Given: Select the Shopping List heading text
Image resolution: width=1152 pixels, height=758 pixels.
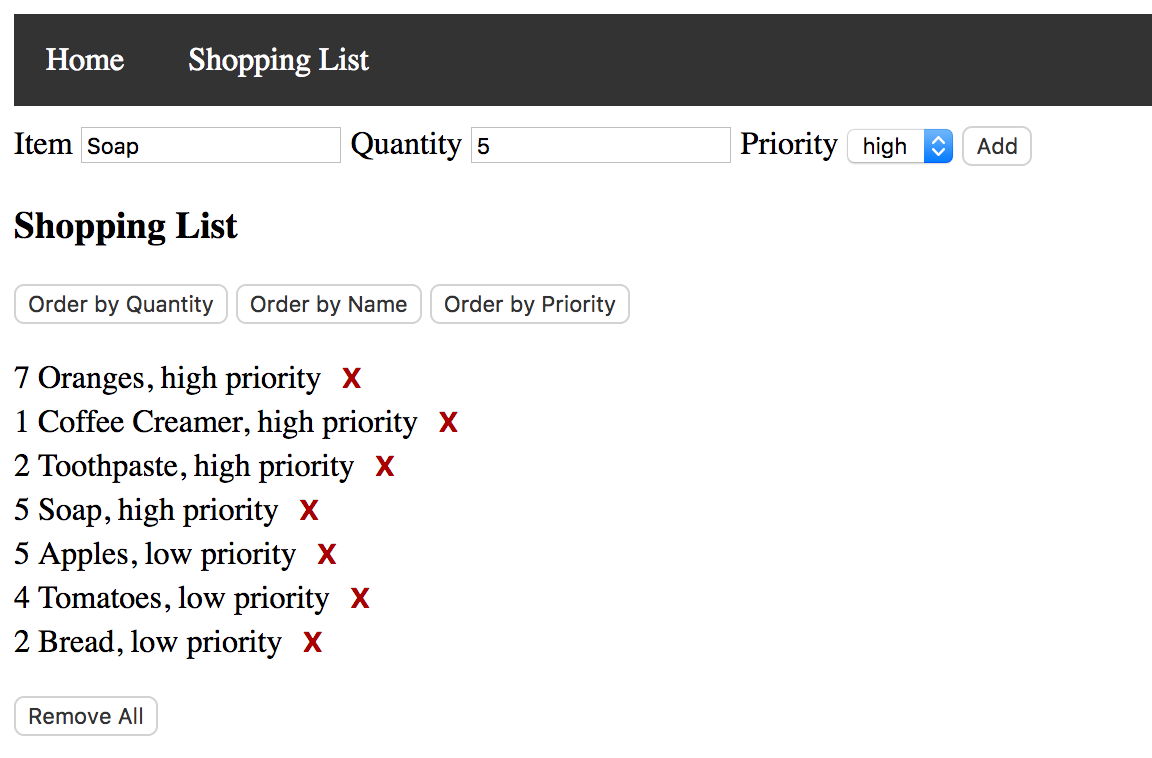Looking at the screenshot, I should tap(126, 226).
